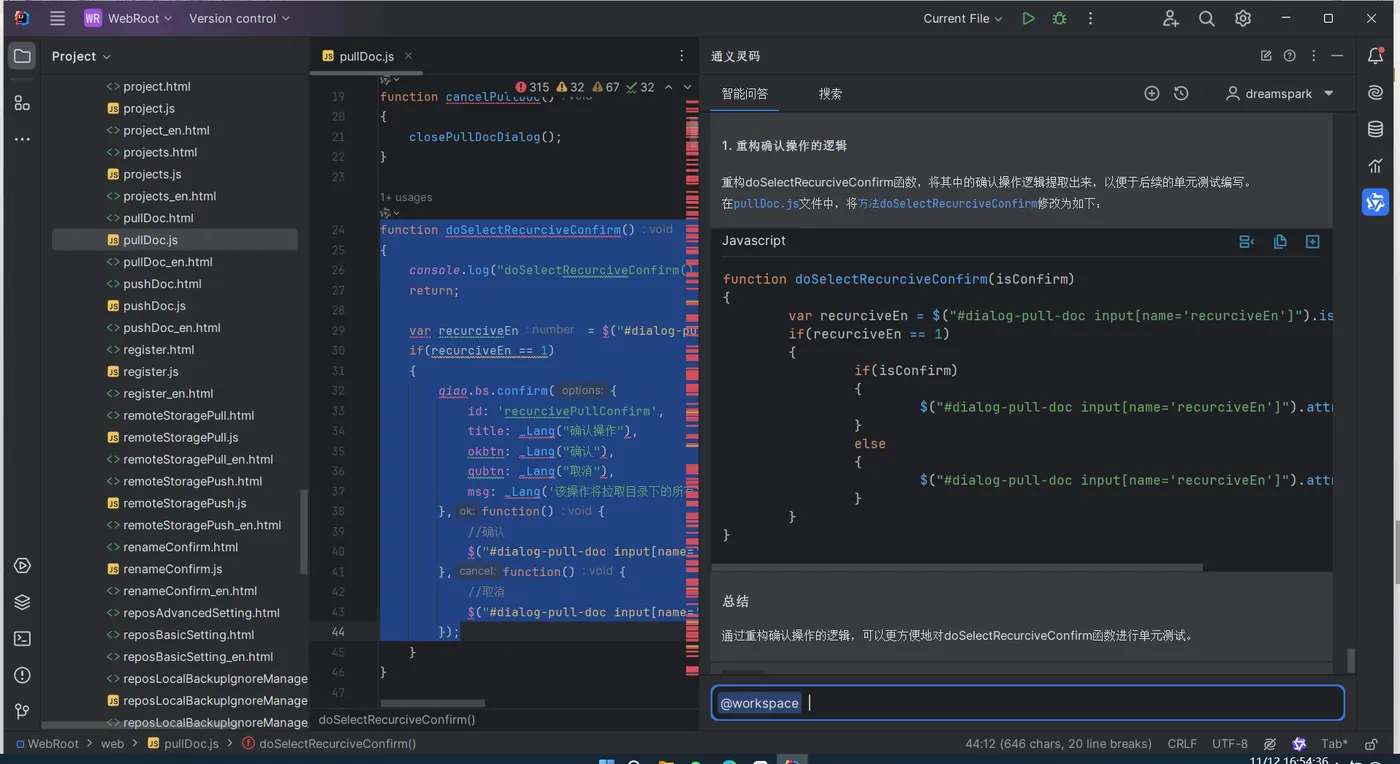Click the code block horizontal scrollbar in chat
This screenshot has width=1400, height=764.
pyautogui.click(x=958, y=567)
